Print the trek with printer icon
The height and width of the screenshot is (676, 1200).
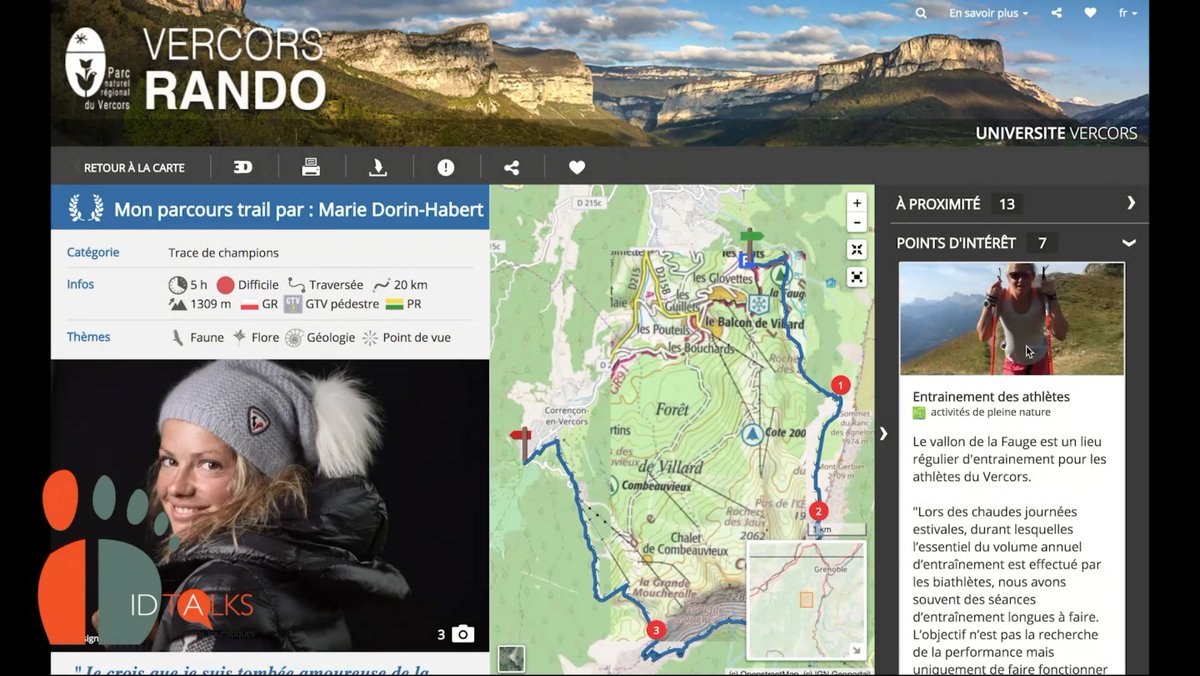[x=311, y=167]
